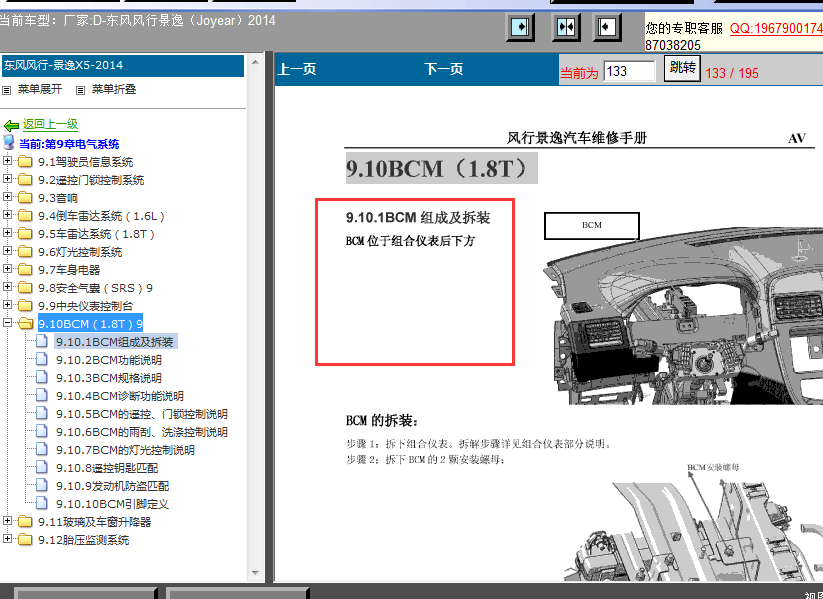Click the 133 / 195 page counter
Screen dimensions: 823x599
(x=732, y=73)
